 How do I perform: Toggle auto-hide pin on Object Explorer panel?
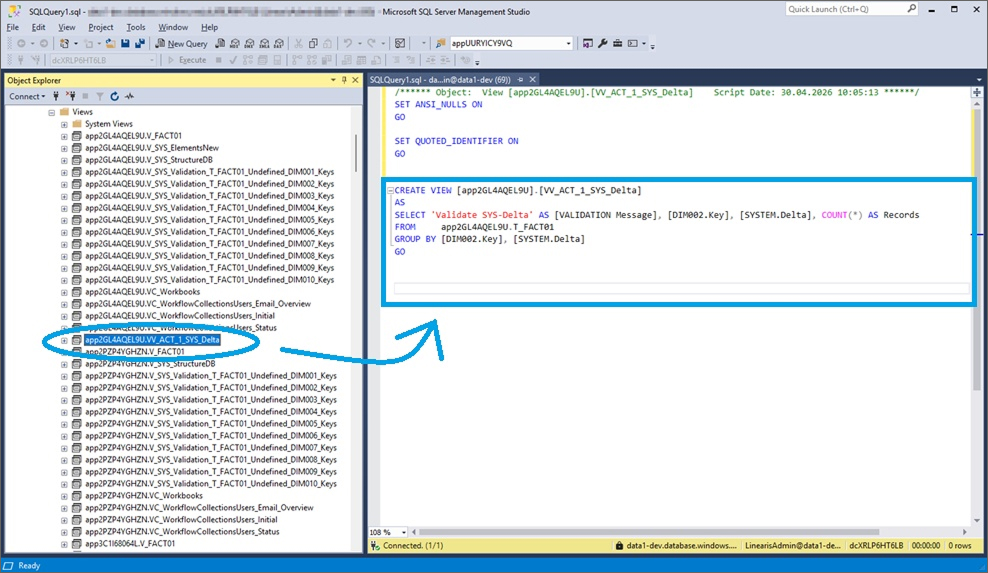click(344, 80)
